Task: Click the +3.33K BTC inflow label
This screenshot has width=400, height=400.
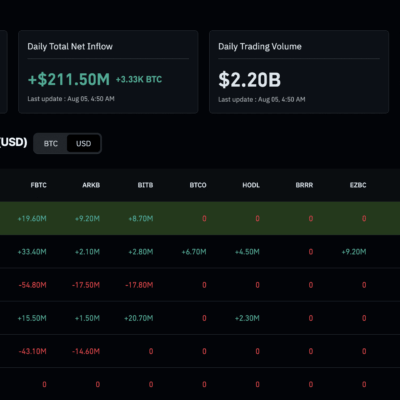Action: tap(139, 80)
